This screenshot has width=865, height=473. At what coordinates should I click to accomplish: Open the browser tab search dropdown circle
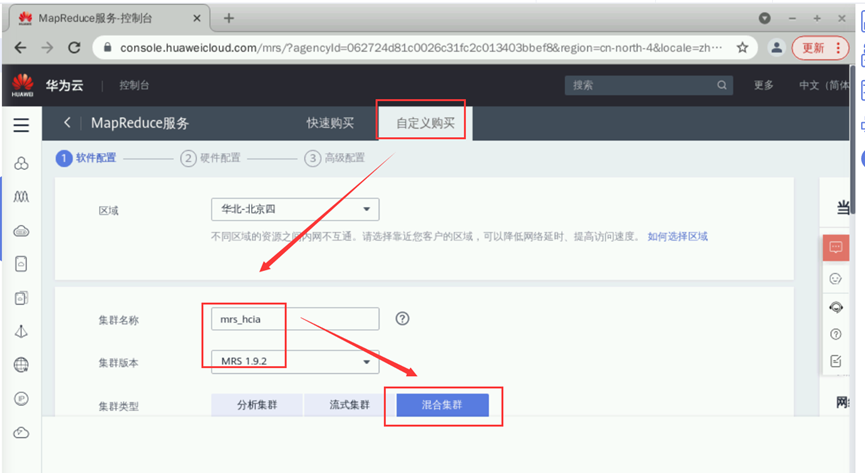[765, 18]
